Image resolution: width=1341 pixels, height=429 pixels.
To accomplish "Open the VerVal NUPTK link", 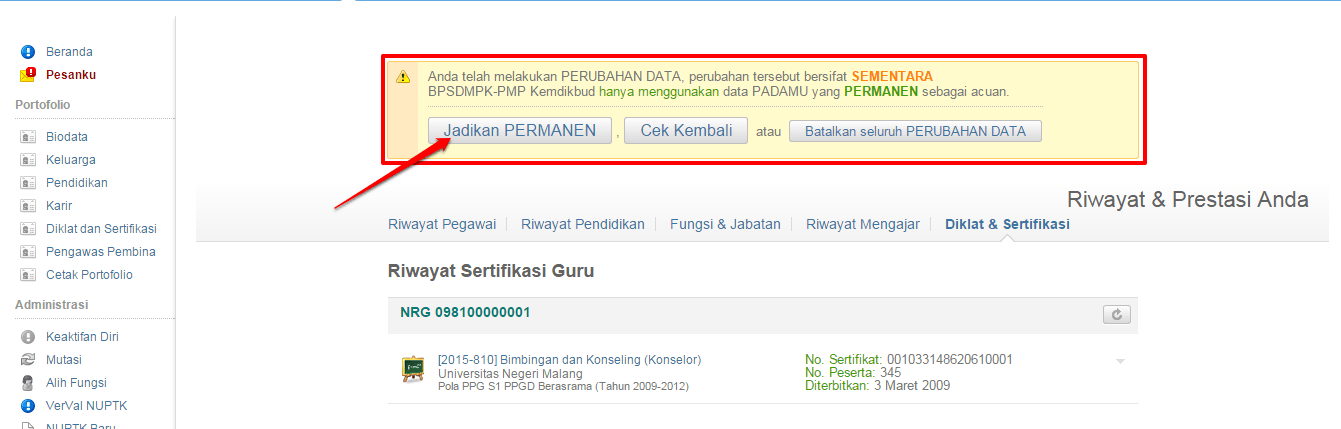I will coord(86,406).
